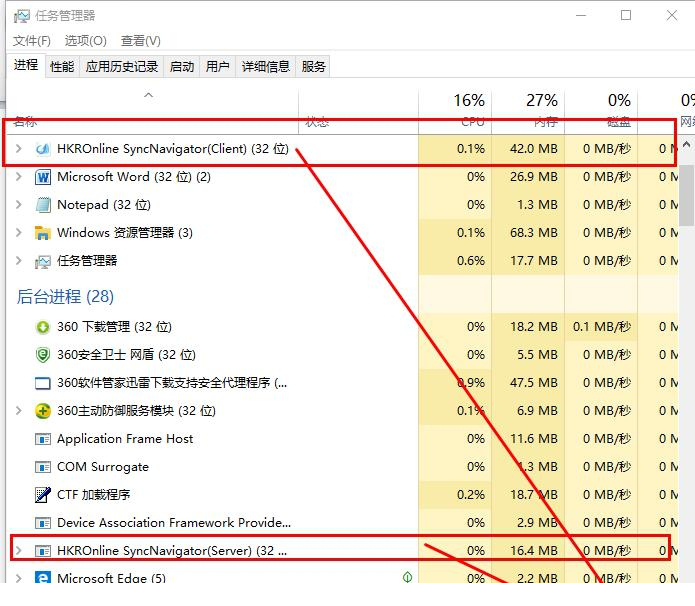Click the 360软件管家迅雷下载 process icon
The width and height of the screenshot is (695, 606).
coord(43,383)
